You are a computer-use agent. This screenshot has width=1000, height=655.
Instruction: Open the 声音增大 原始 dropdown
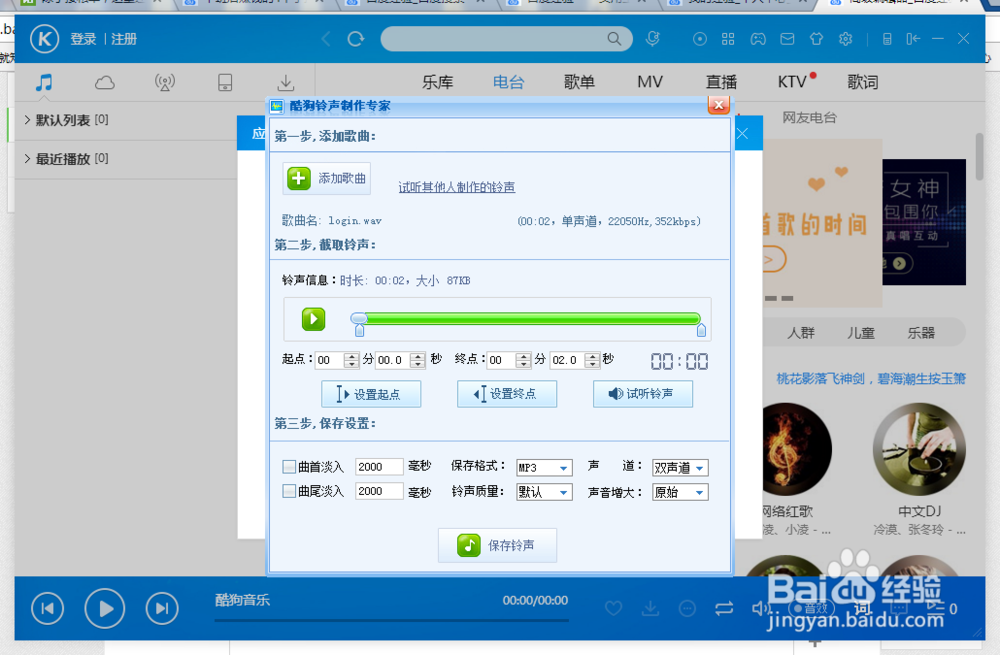680,492
